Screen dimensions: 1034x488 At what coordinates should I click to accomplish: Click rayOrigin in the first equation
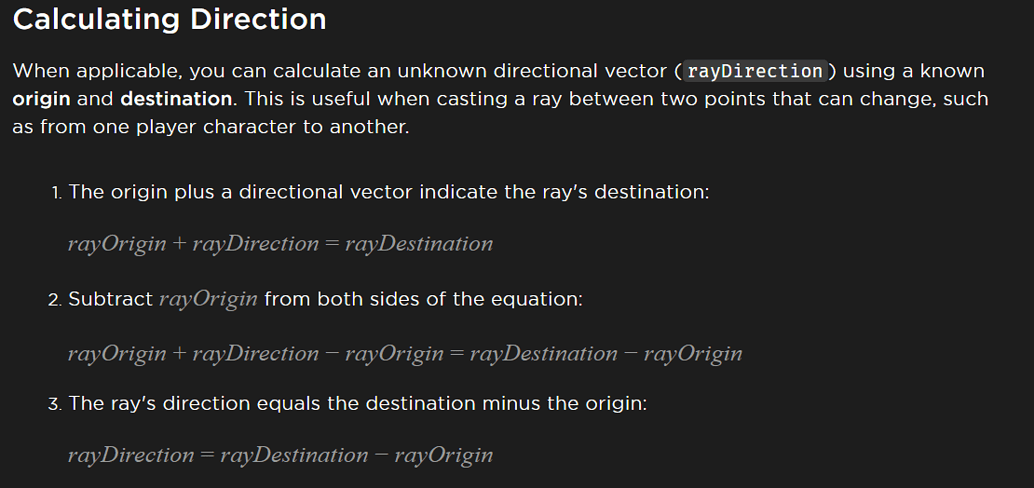[x=117, y=244]
